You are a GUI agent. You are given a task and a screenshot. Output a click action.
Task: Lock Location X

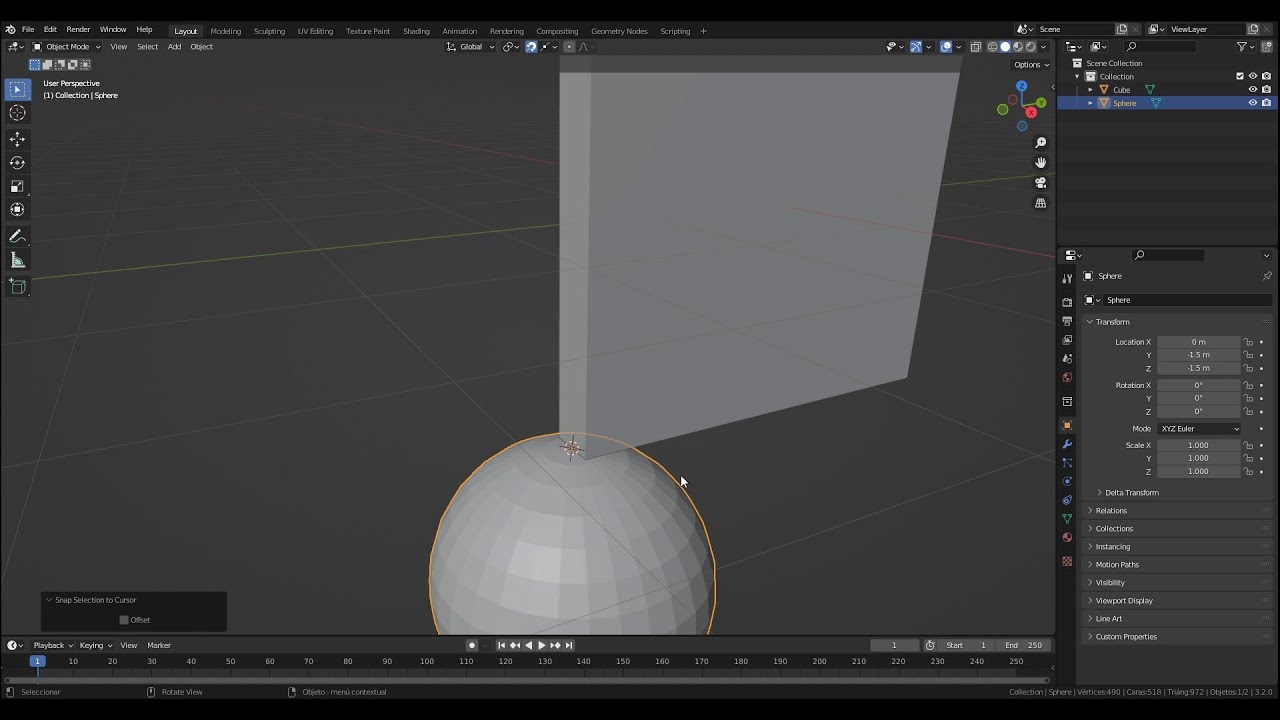(x=1248, y=342)
